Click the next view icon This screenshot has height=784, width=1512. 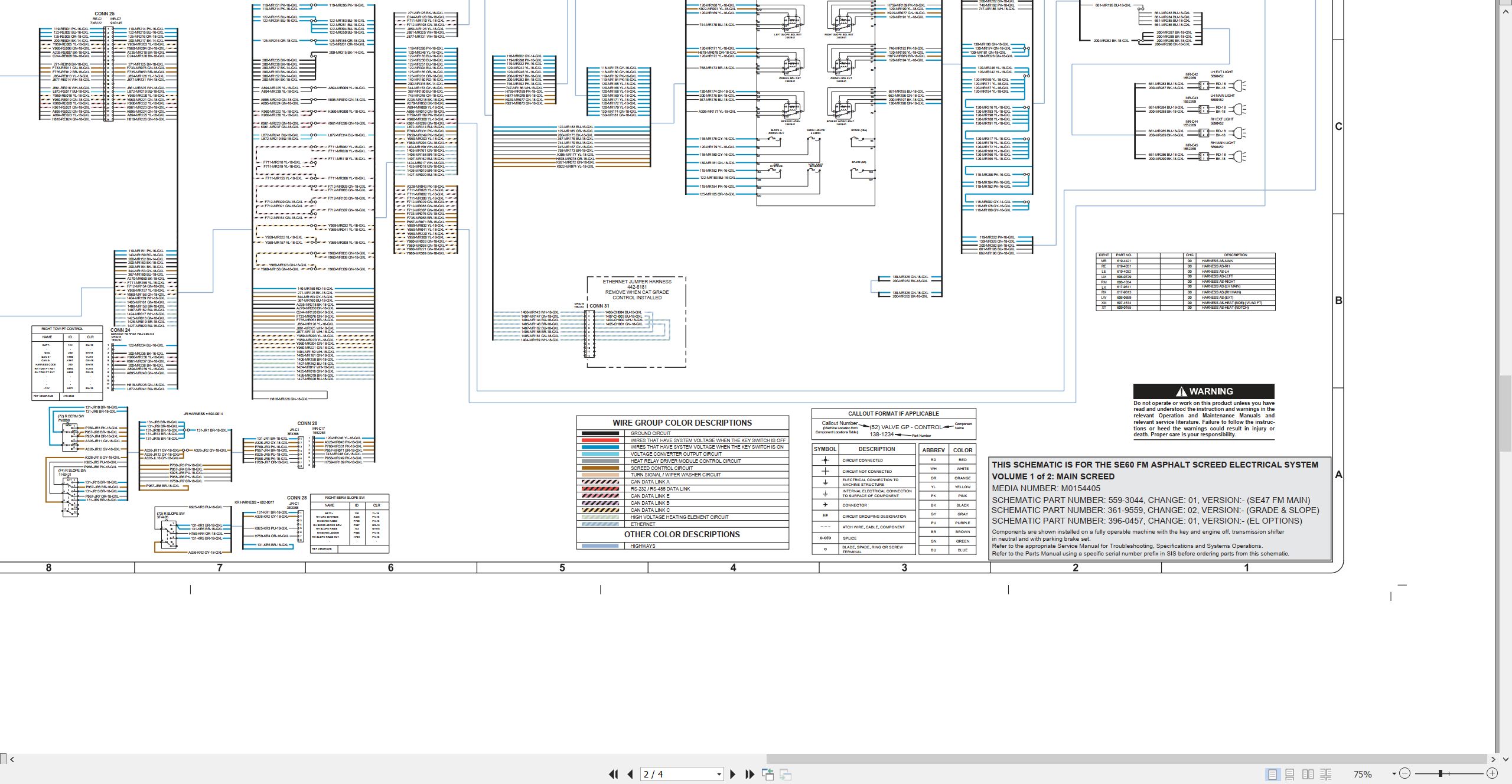786,774
